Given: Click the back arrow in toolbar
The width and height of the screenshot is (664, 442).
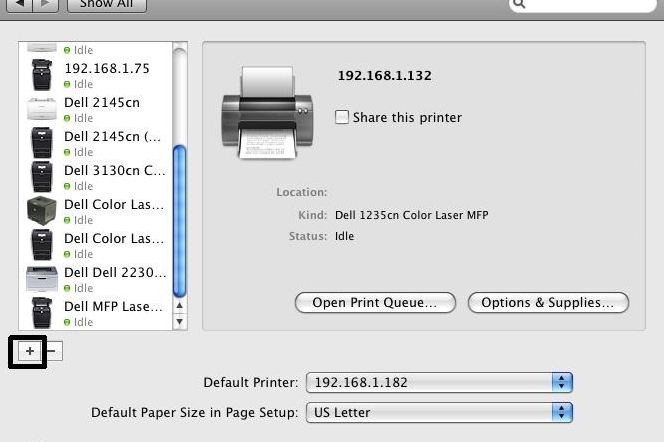Looking at the screenshot, I should [20, 5].
